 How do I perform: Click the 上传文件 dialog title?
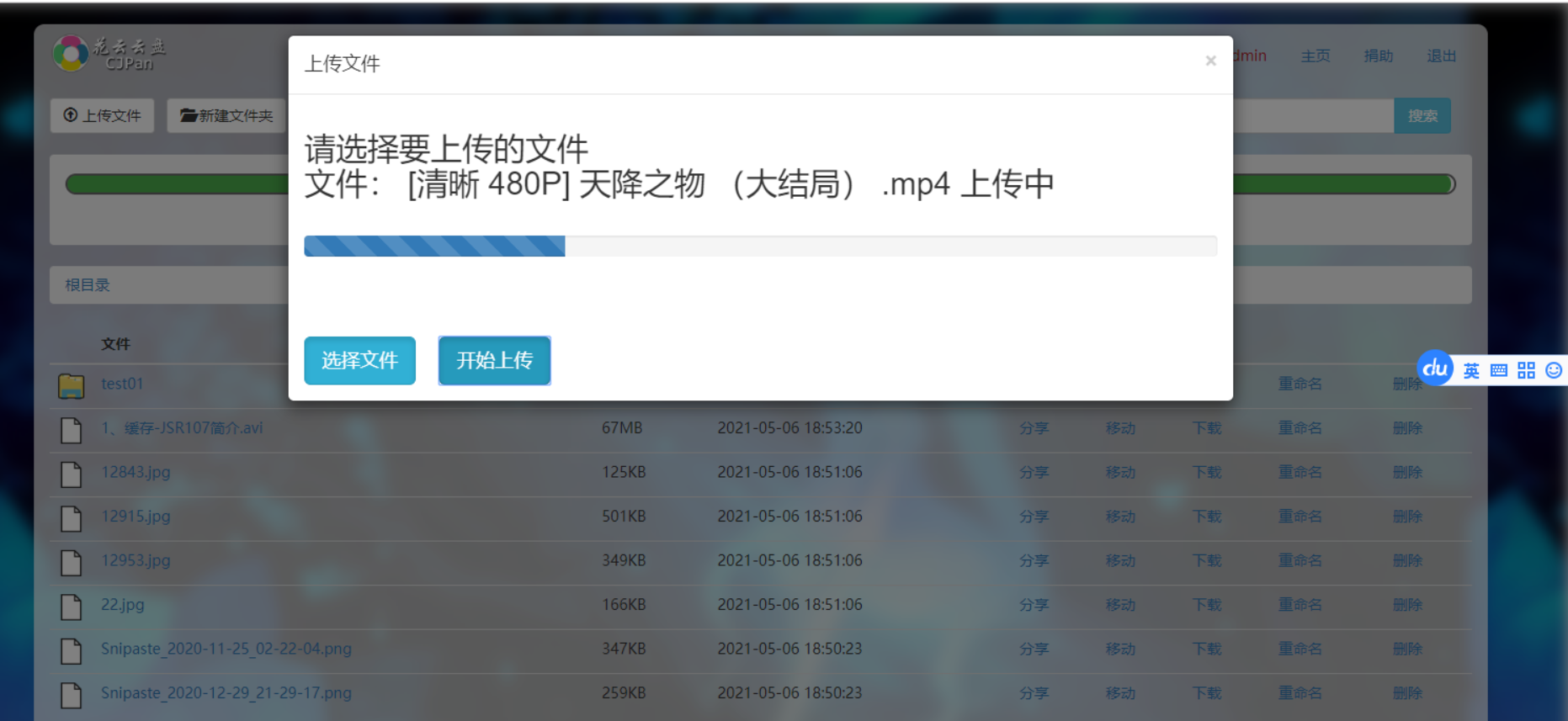(342, 64)
